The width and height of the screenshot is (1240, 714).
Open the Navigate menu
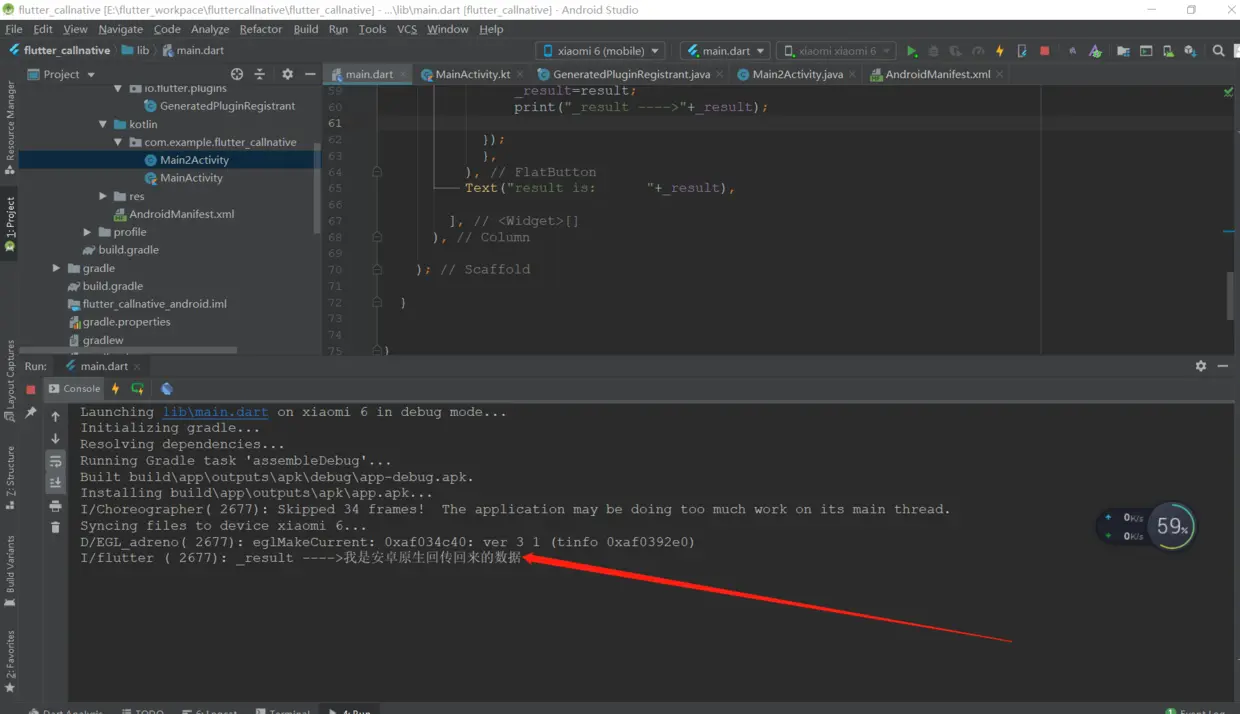tap(120, 29)
